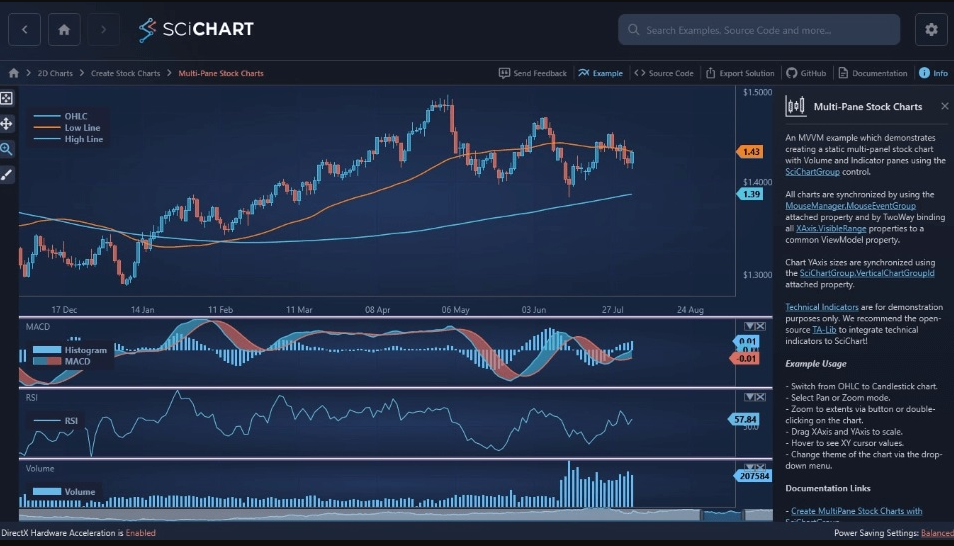Open the theme brush tool
The height and width of the screenshot is (546, 954).
(7, 175)
